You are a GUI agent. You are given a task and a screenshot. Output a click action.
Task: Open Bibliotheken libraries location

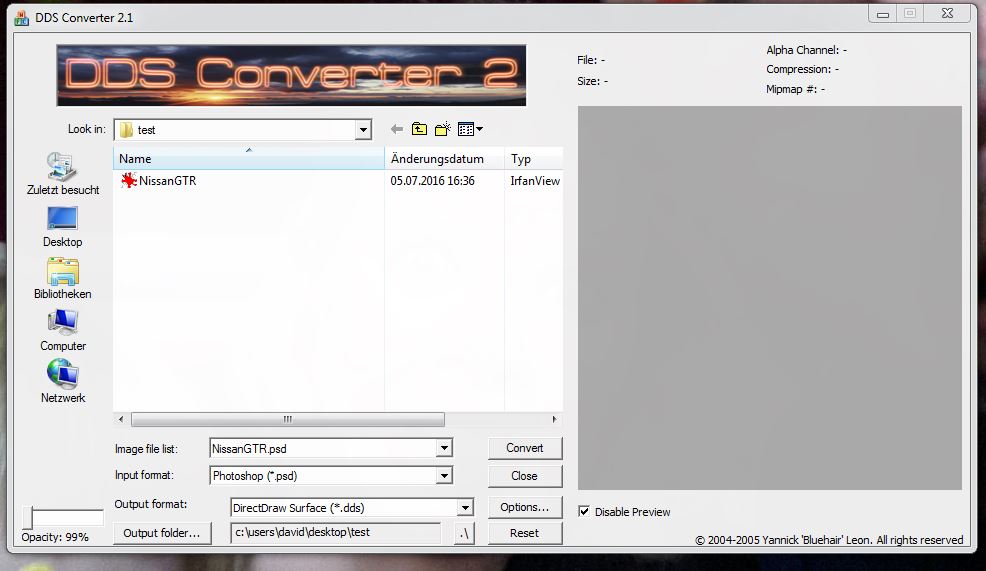62,278
